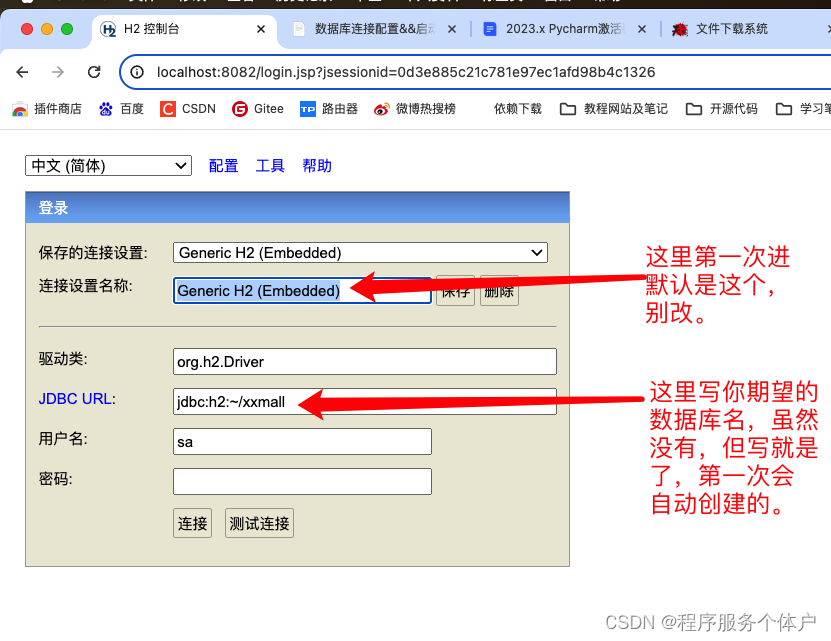
Task: Close the H2 控制台 tab
Action: tap(261, 29)
